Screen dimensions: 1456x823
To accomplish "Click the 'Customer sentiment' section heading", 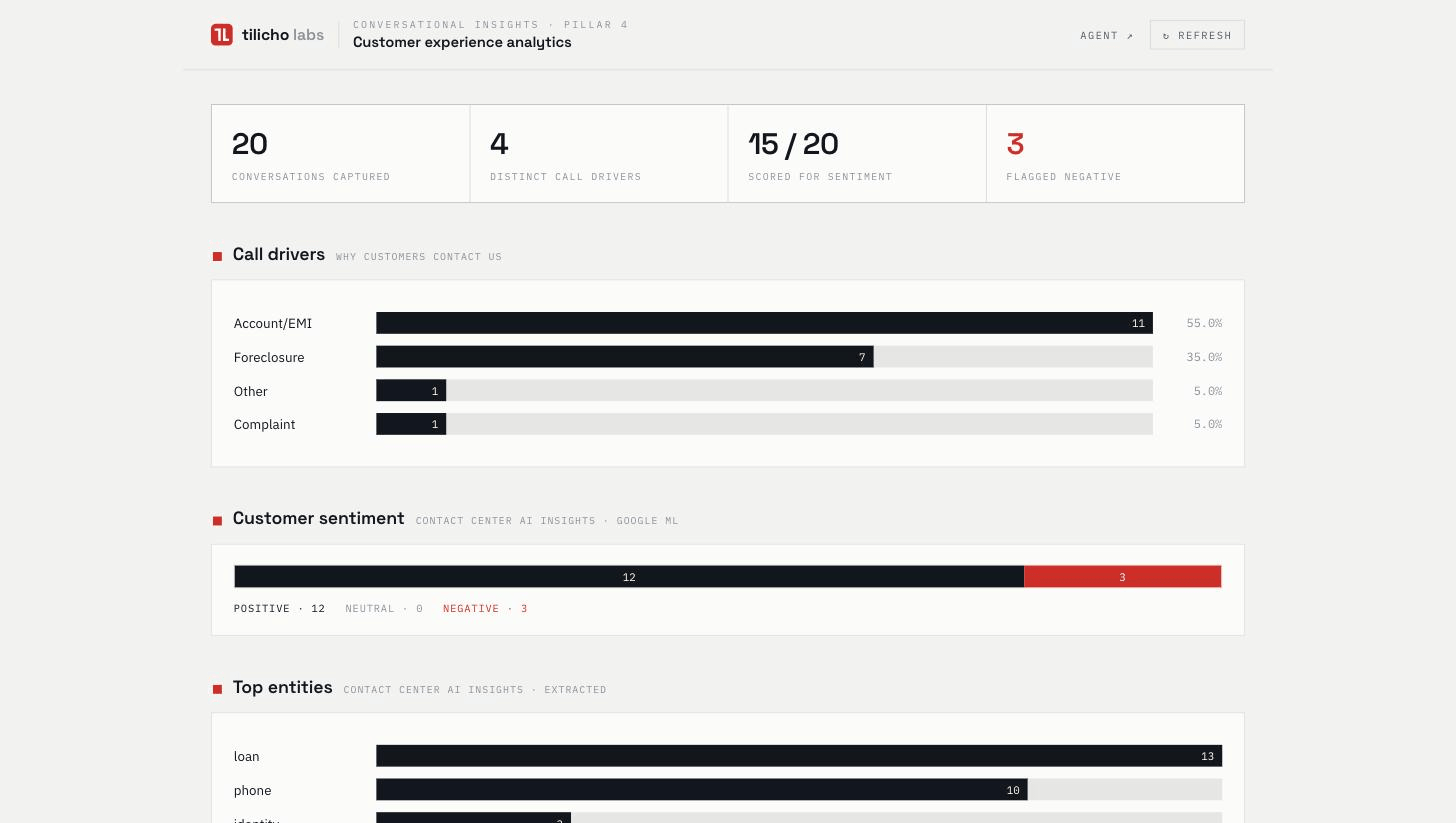I will [x=319, y=518].
